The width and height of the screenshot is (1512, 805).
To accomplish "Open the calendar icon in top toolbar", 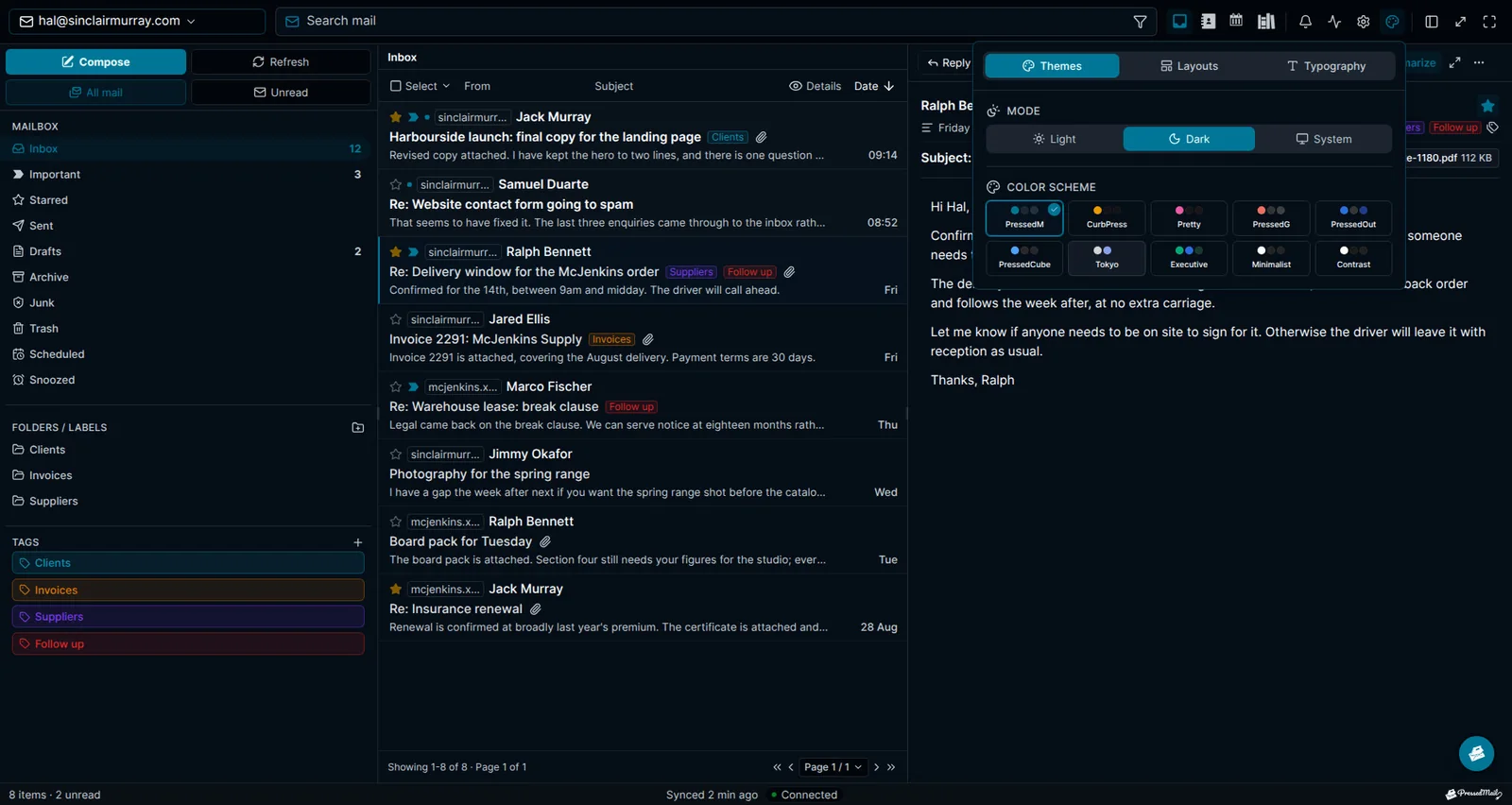I will point(1236,21).
